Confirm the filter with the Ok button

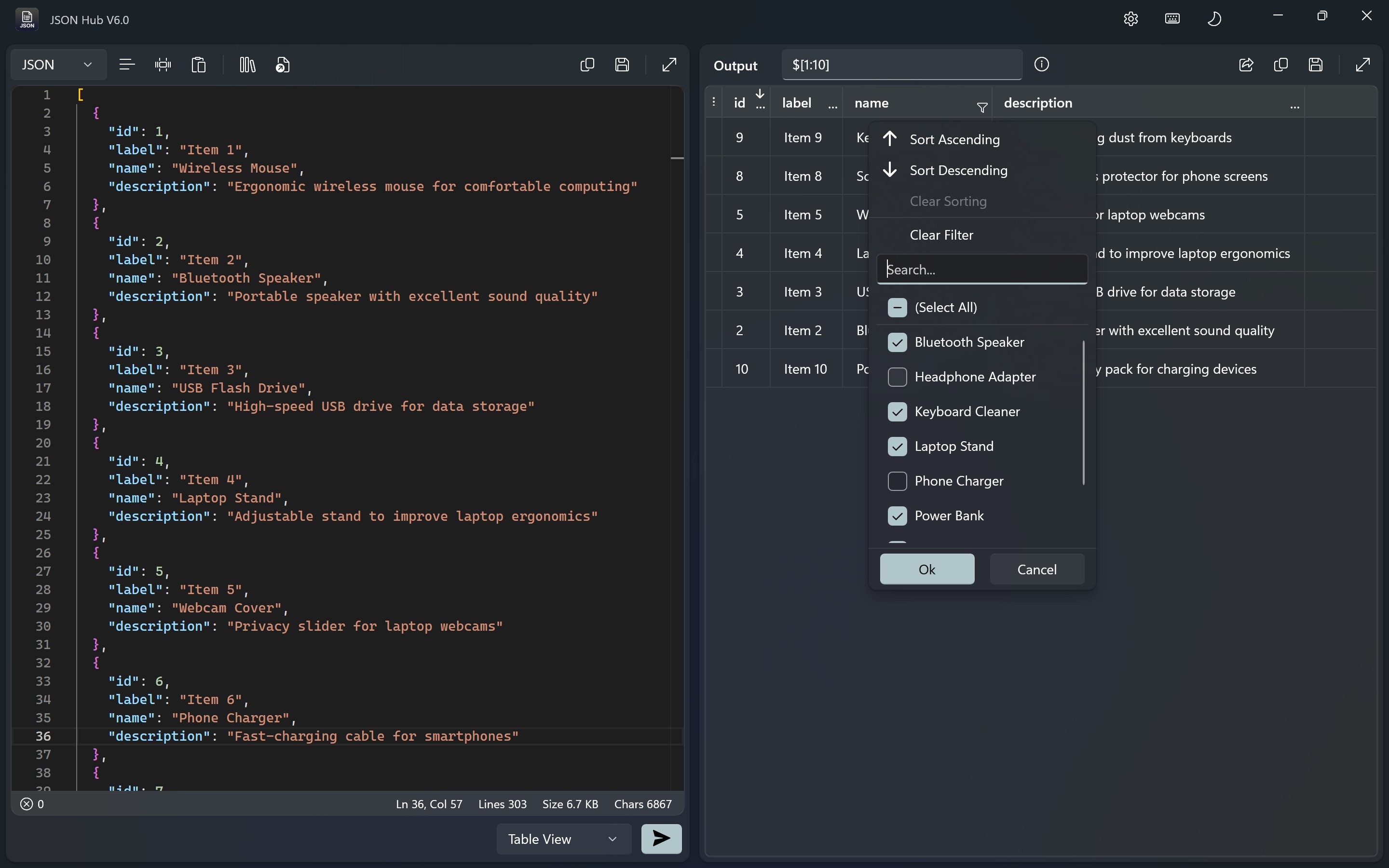point(926,569)
